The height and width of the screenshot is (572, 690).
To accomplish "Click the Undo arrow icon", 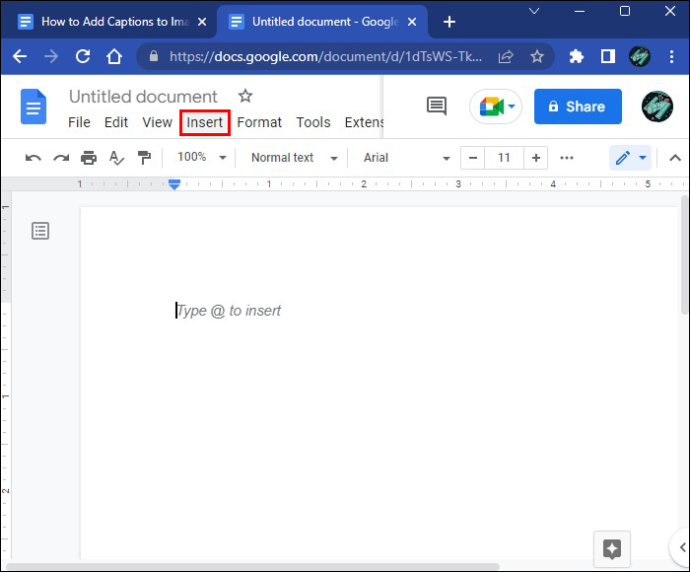I will click(x=33, y=158).
